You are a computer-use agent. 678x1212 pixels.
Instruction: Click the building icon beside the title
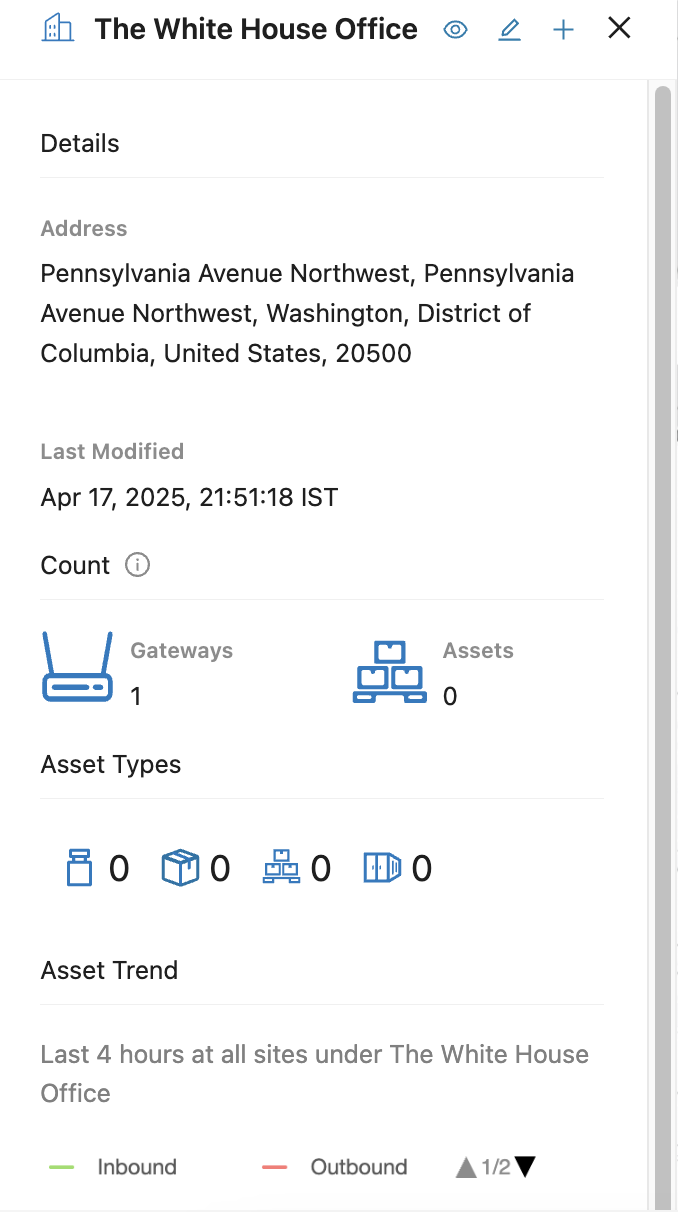[58, 29]
